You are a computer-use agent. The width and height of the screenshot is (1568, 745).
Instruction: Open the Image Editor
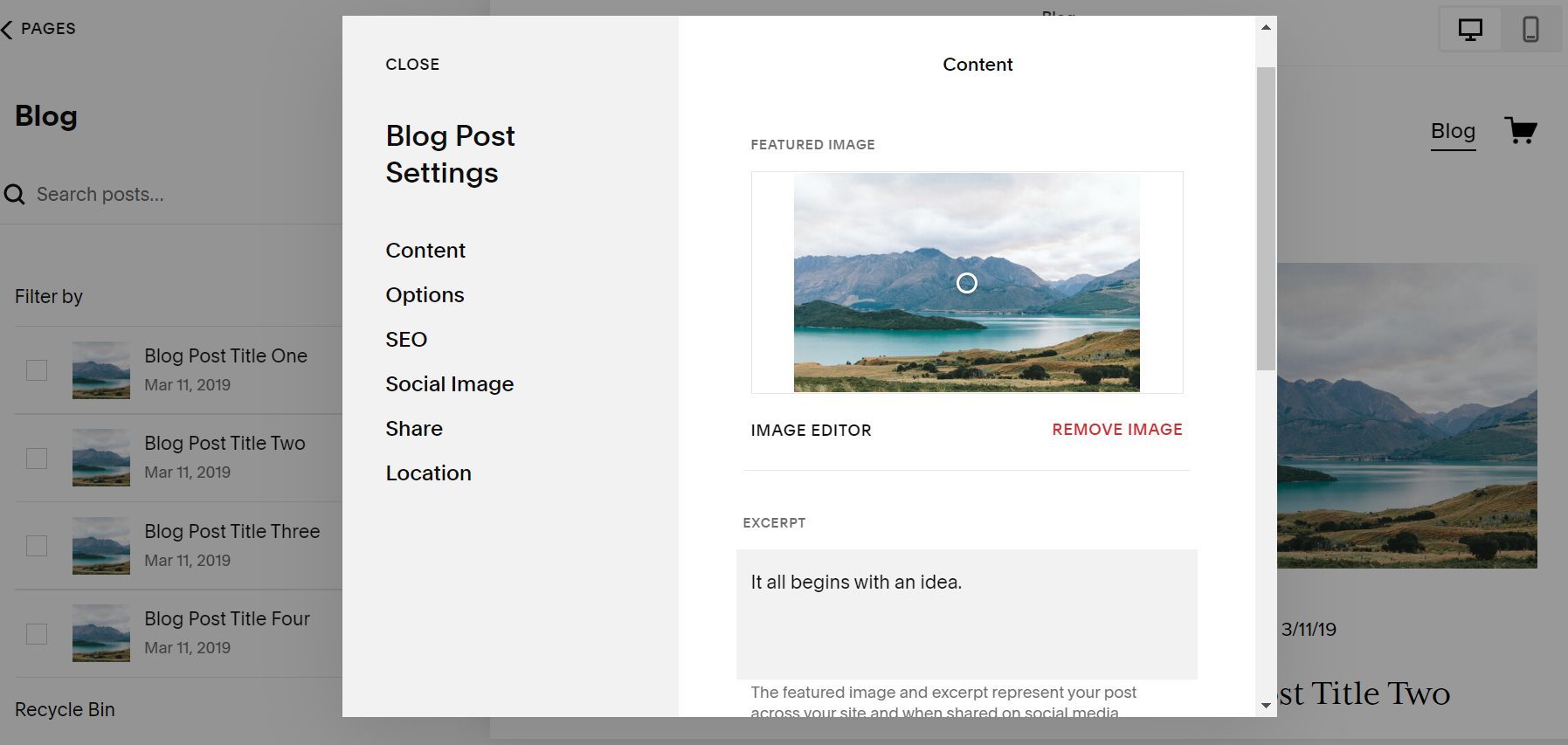point(811,430)
